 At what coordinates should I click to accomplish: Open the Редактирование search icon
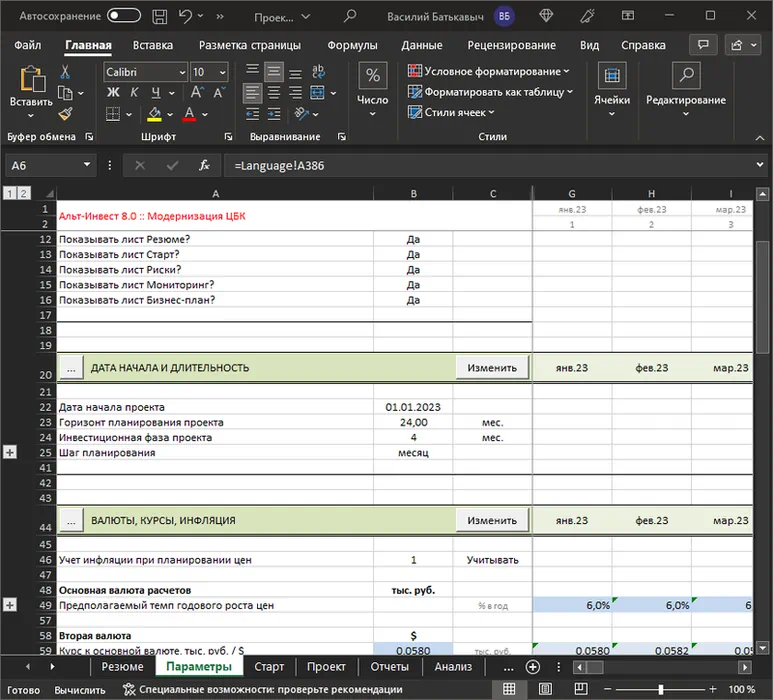[686, 75]
